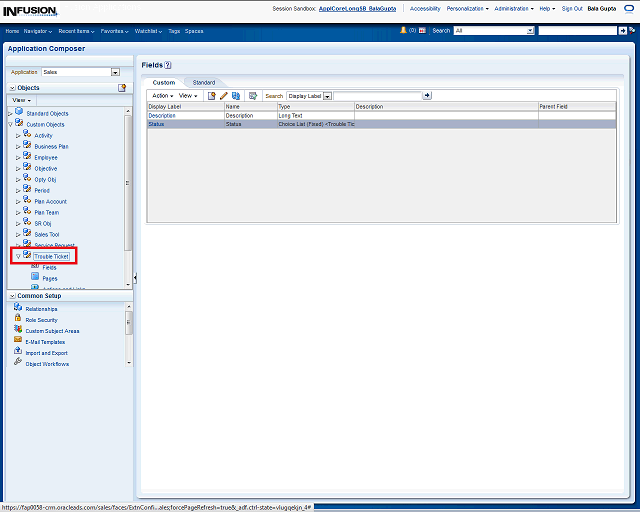
Task: Click the Custom Subject Areas icon
Action: pyautogui.click(x=18, y=329)
